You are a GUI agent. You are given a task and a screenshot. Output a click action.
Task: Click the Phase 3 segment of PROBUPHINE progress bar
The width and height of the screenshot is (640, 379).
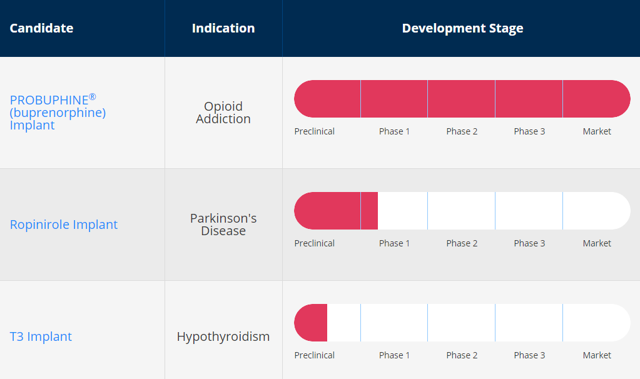coord(529,99)
